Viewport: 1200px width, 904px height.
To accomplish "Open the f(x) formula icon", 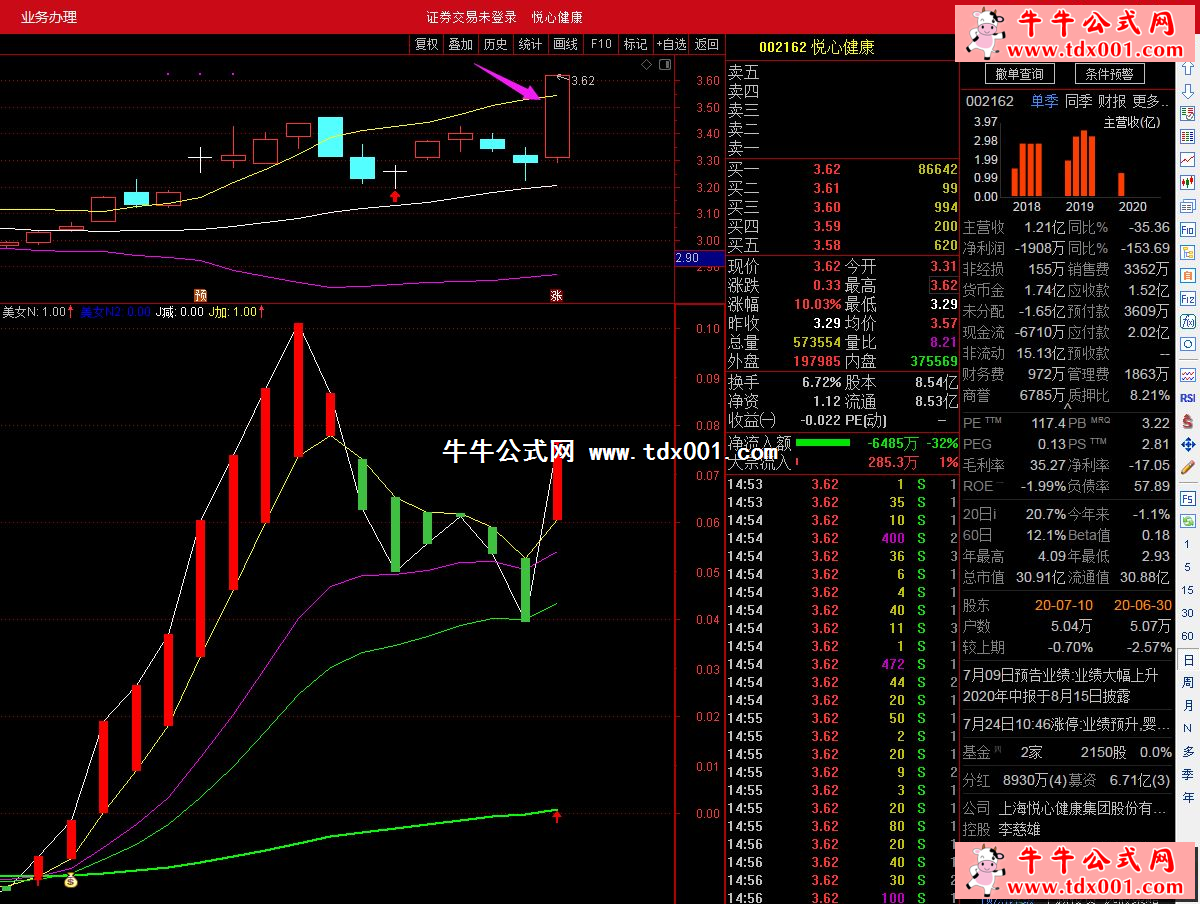I will [1188, 321].
